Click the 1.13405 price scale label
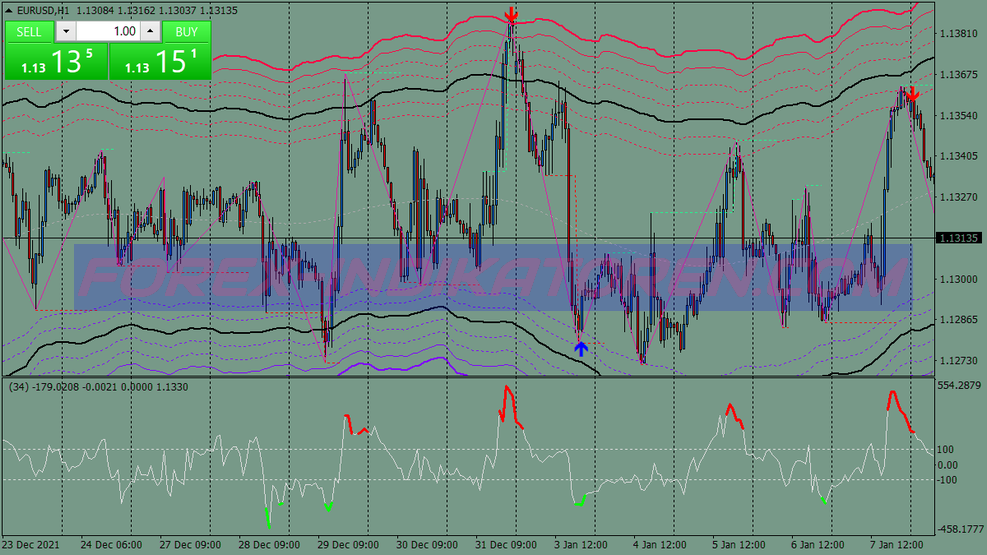 point(958,156)
